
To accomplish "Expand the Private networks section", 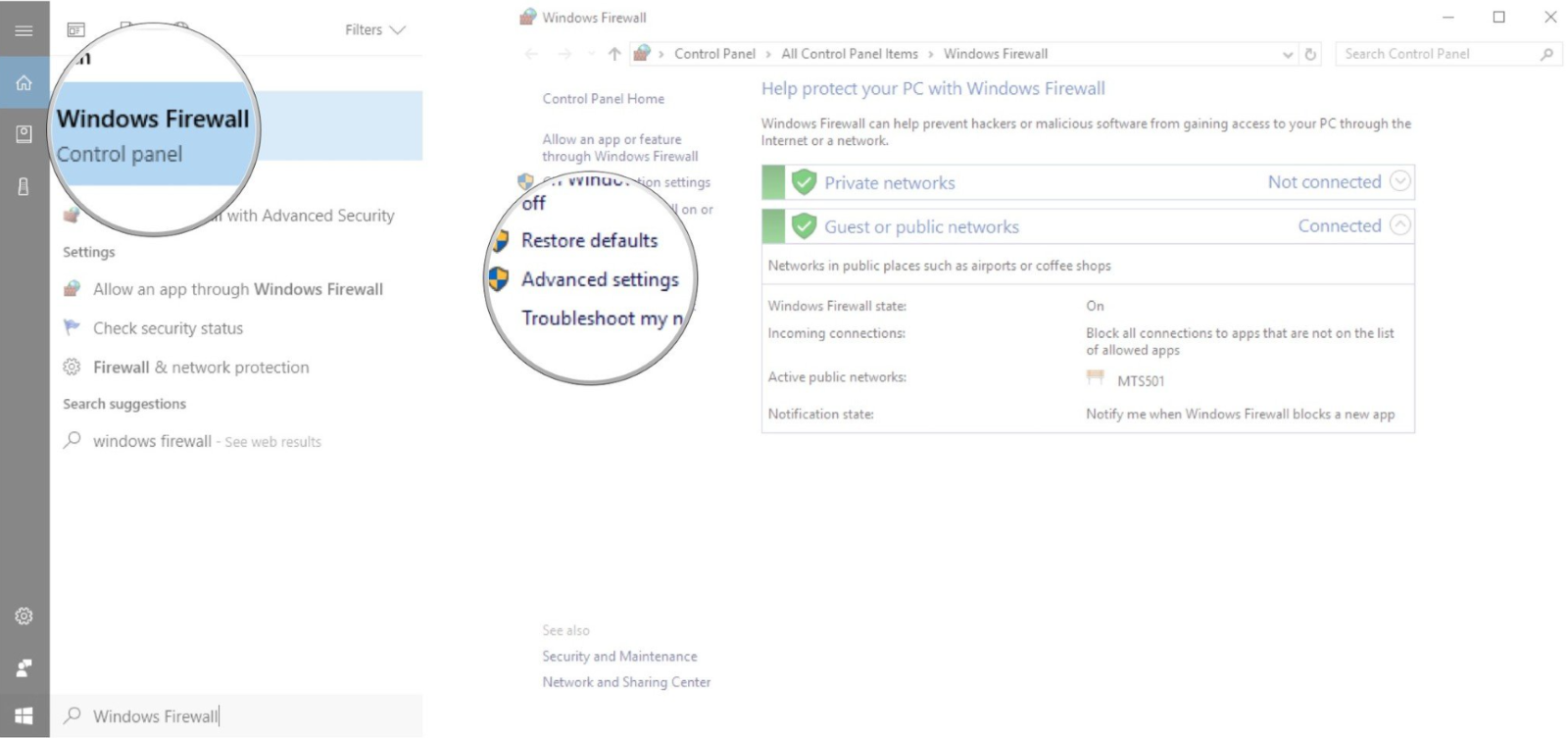I will coord(1400,181).
